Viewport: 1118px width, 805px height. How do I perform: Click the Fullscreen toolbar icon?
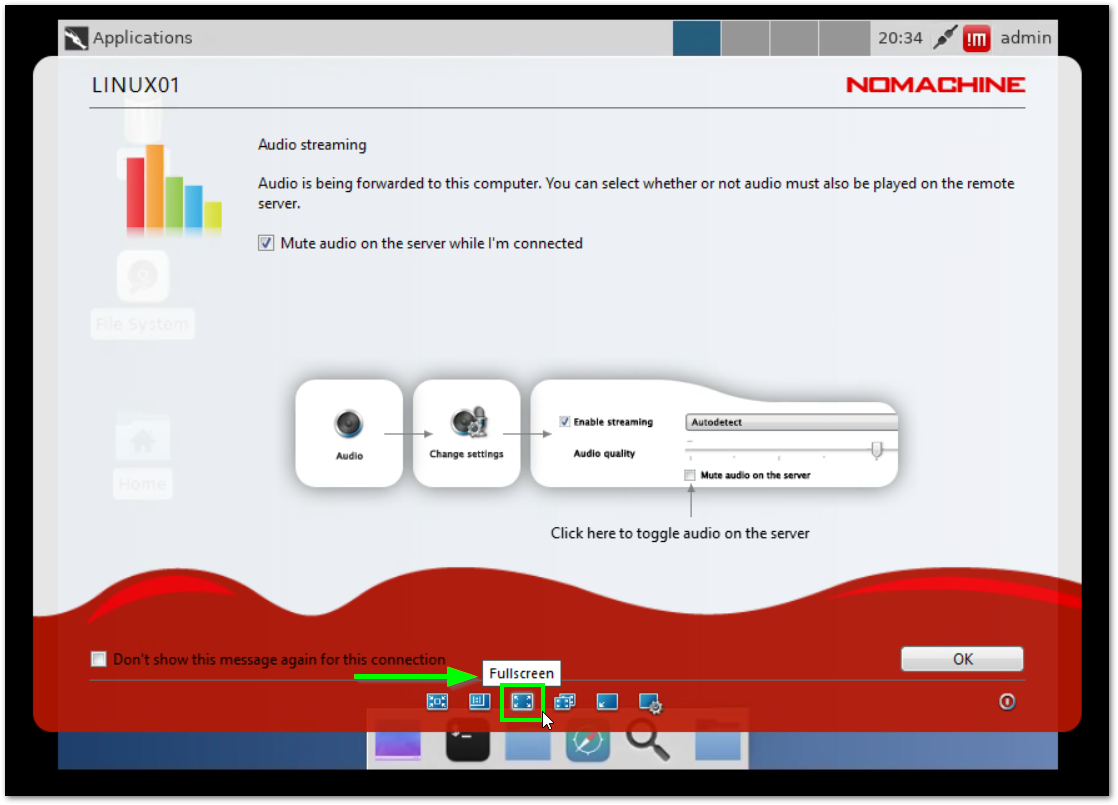[522, 702]
